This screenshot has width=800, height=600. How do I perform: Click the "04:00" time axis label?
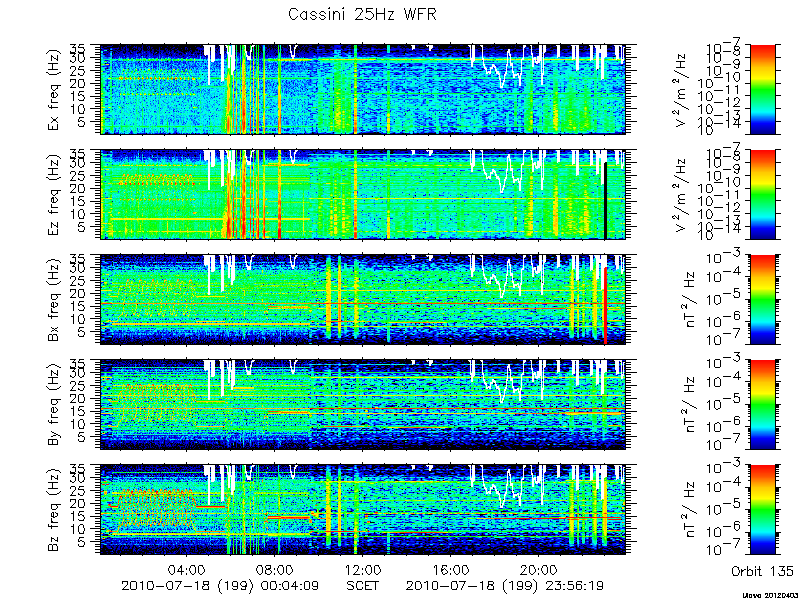click(187, 569)
